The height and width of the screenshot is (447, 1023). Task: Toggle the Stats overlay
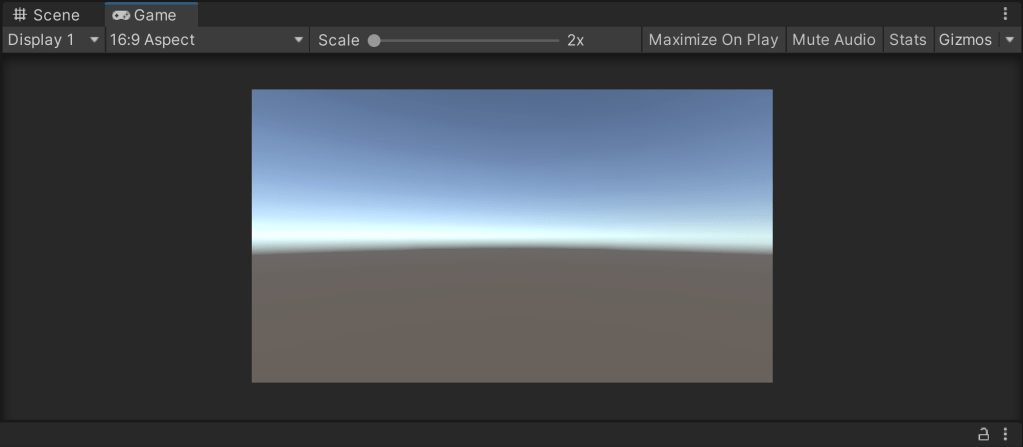[907, 40]
